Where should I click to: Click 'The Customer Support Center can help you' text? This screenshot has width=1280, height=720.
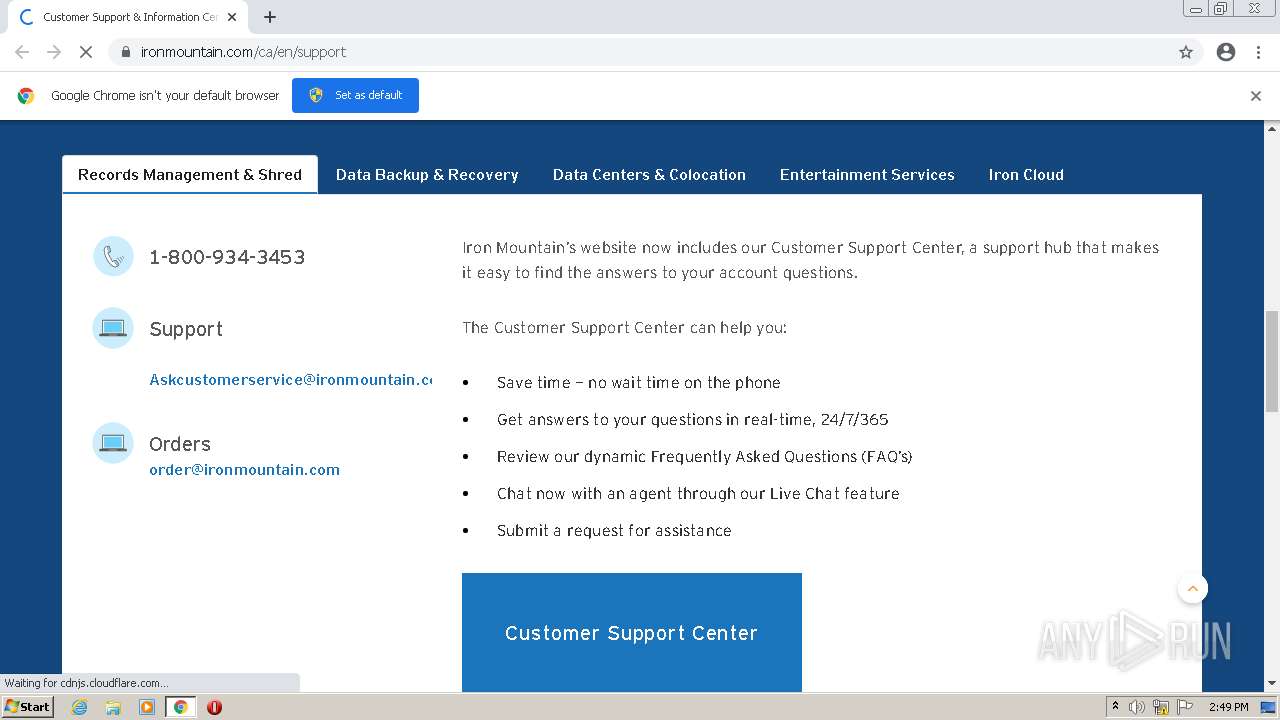tap(624, 327)
